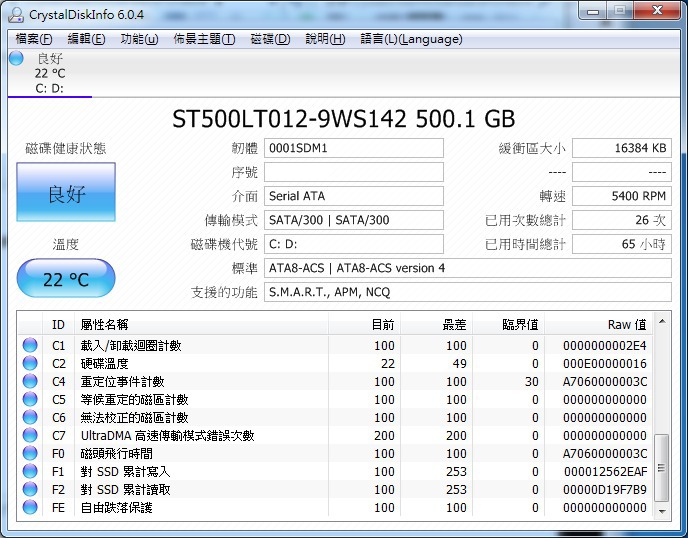Click the scrollbar down arrow in attribute list
Viewport: 688px width, 538px height.
(x=661, y=510)
